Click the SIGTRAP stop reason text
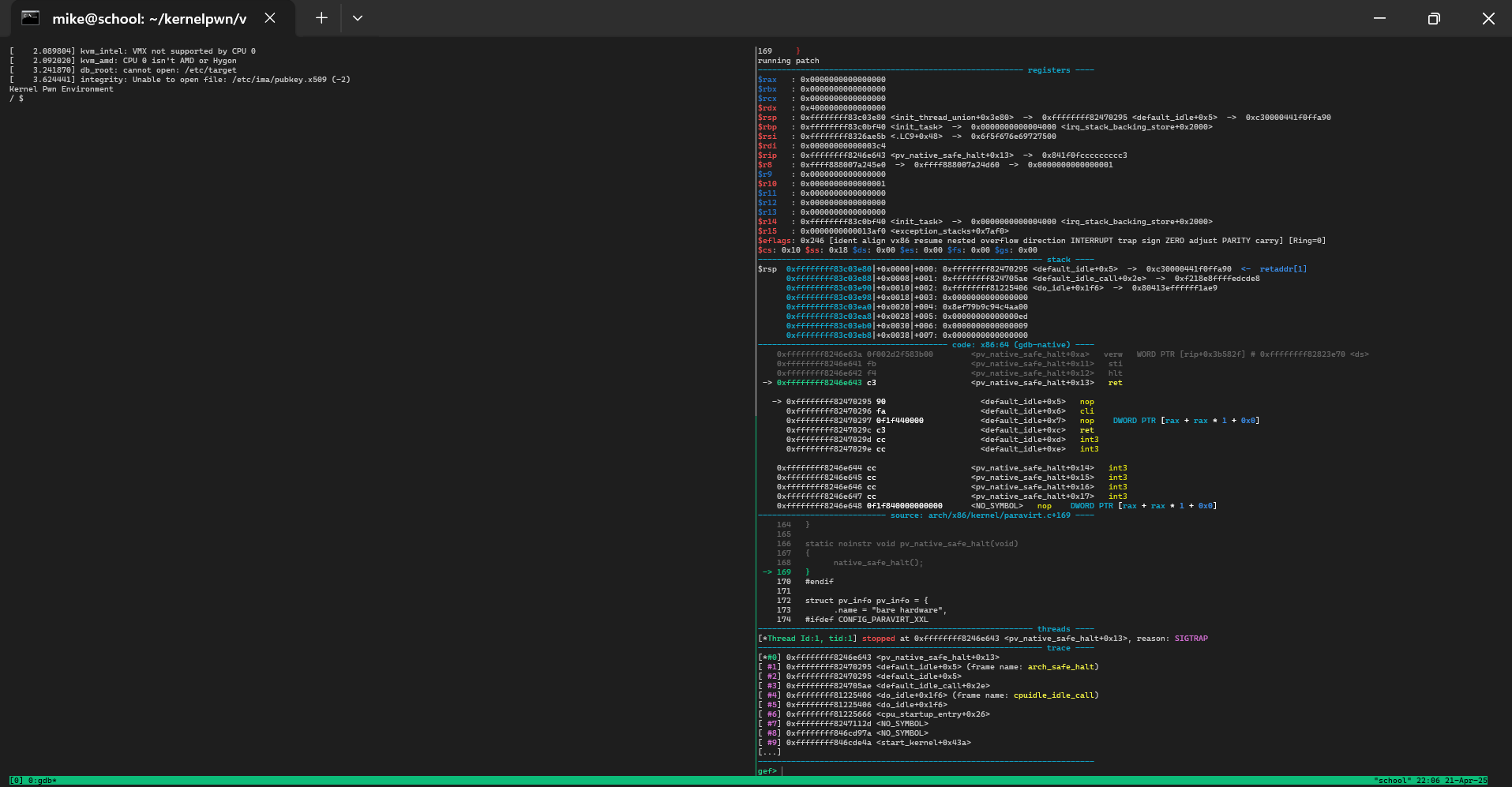Image resolution: width=1512 pixels, height=787 pixels. point(1191,639)
